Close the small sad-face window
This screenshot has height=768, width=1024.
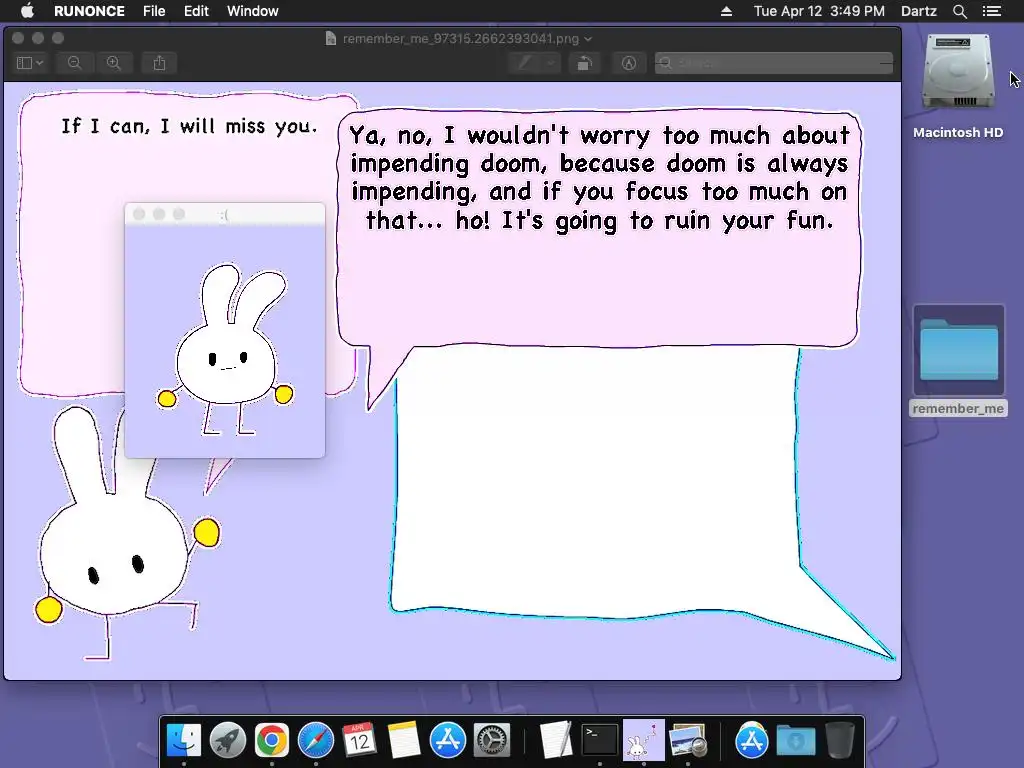click(139, 214)
